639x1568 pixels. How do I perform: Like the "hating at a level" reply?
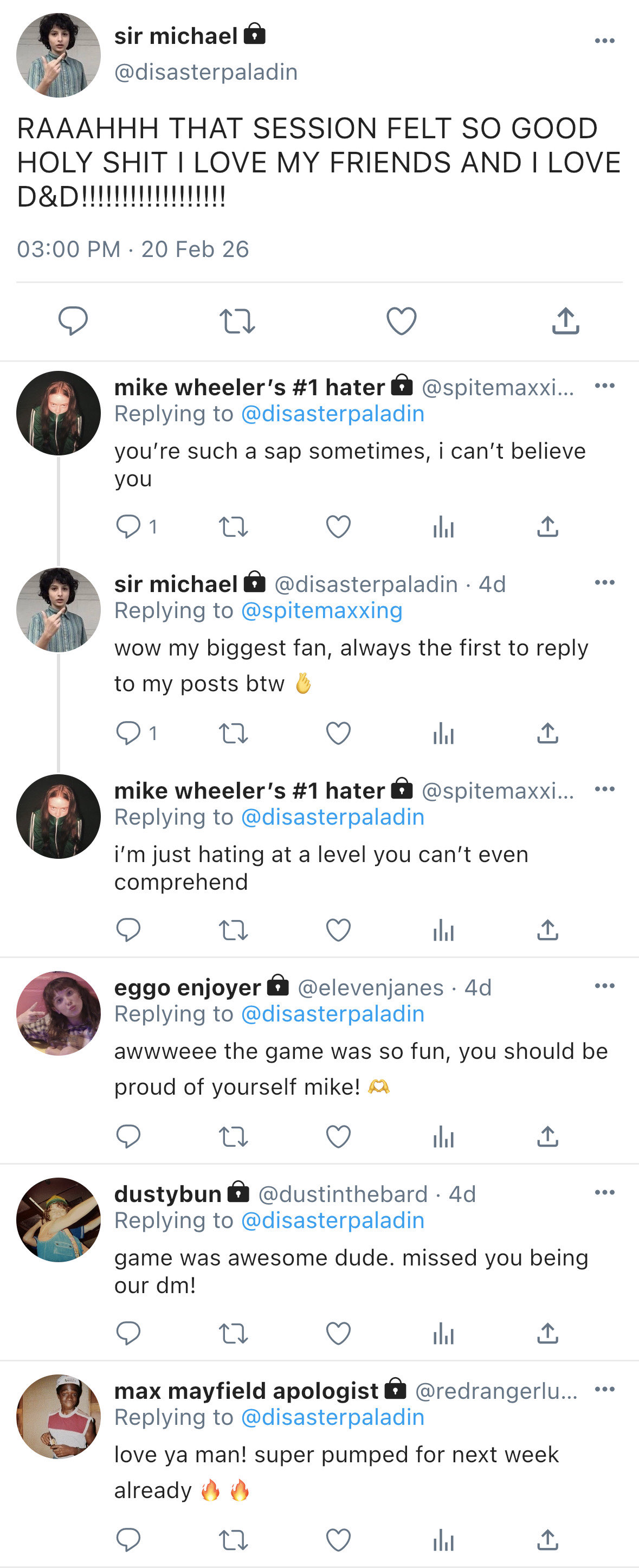coord(338,930)
